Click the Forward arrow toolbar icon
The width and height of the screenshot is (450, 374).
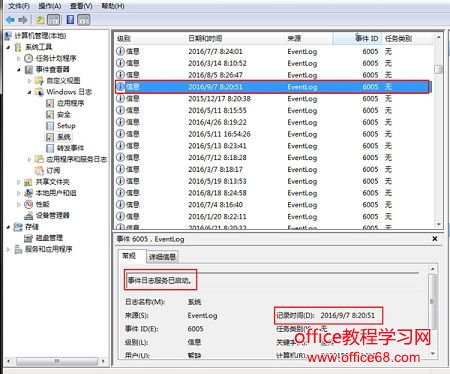[x=23, y=20]
